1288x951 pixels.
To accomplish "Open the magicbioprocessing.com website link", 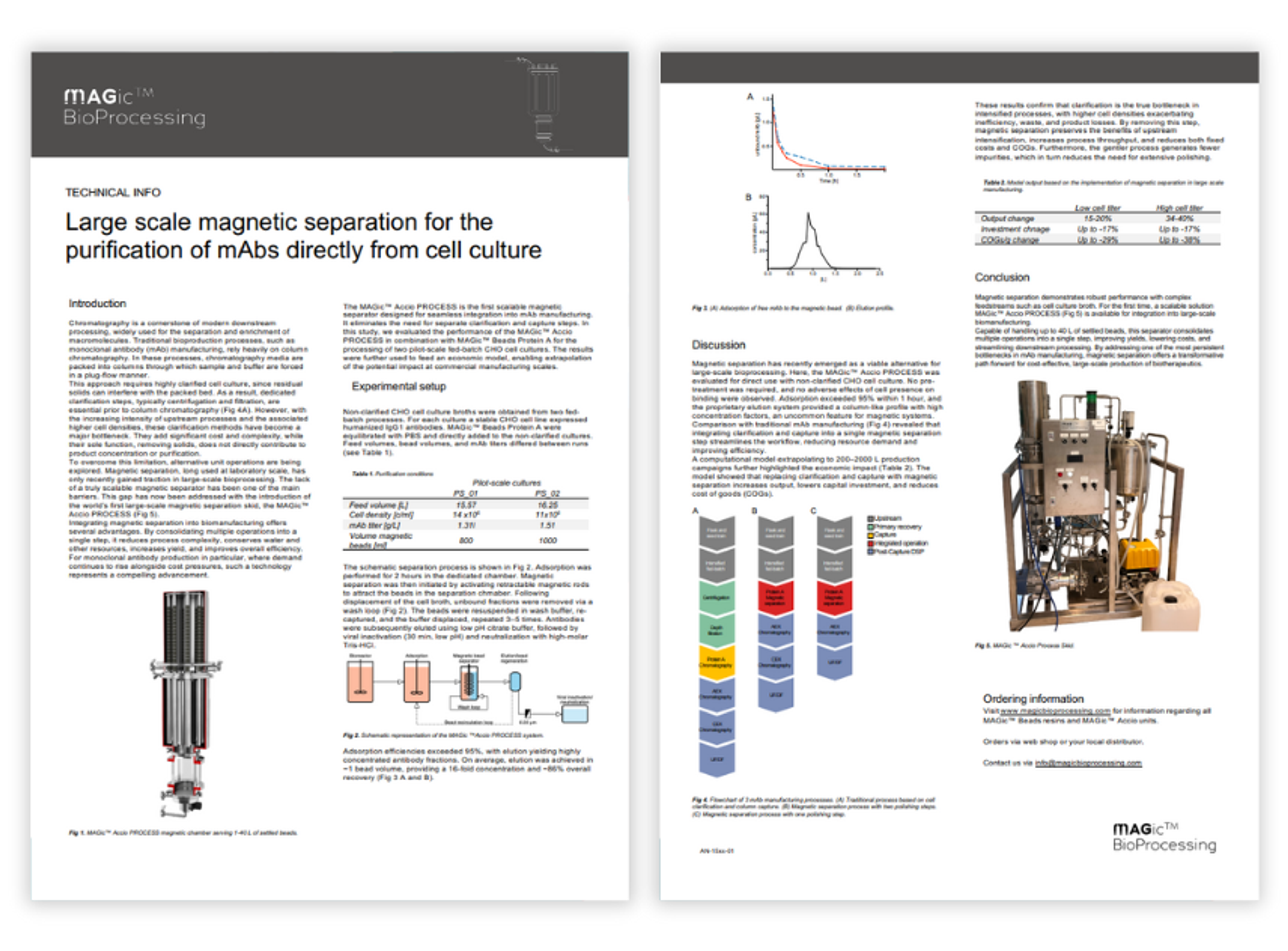I will point(1056,711).
